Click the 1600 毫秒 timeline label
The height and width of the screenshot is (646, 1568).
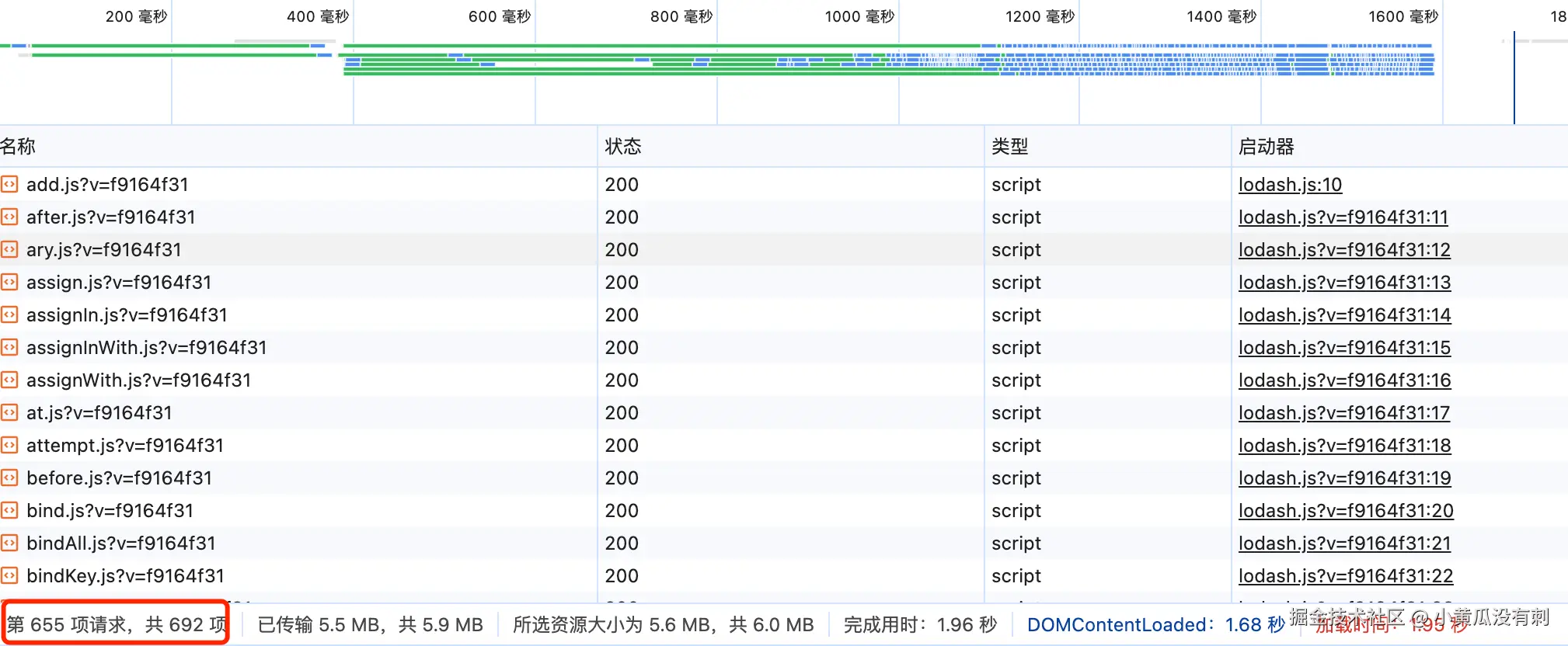coord(1403,16)
